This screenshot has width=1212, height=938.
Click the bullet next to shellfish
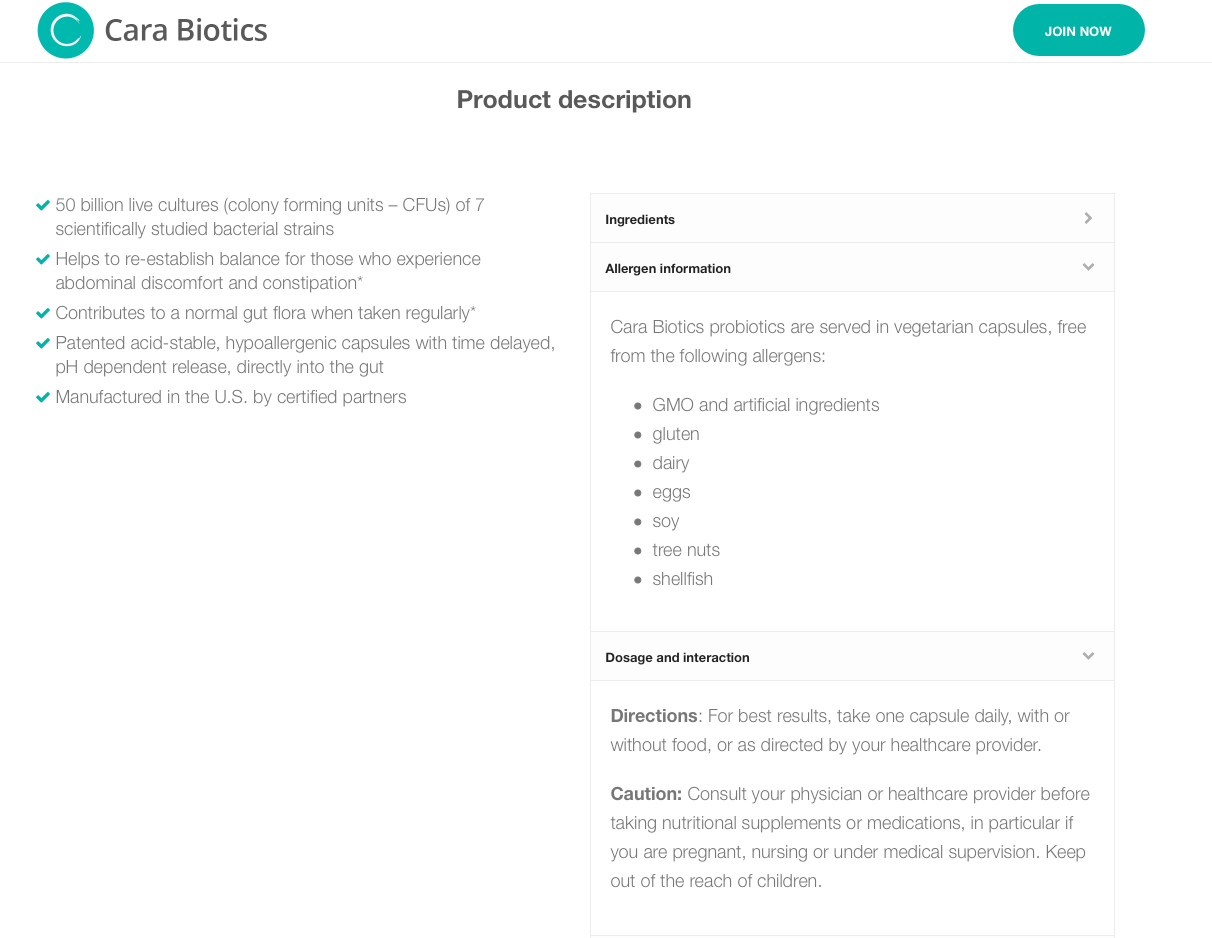pyautogui.click(x=638, y=580)
